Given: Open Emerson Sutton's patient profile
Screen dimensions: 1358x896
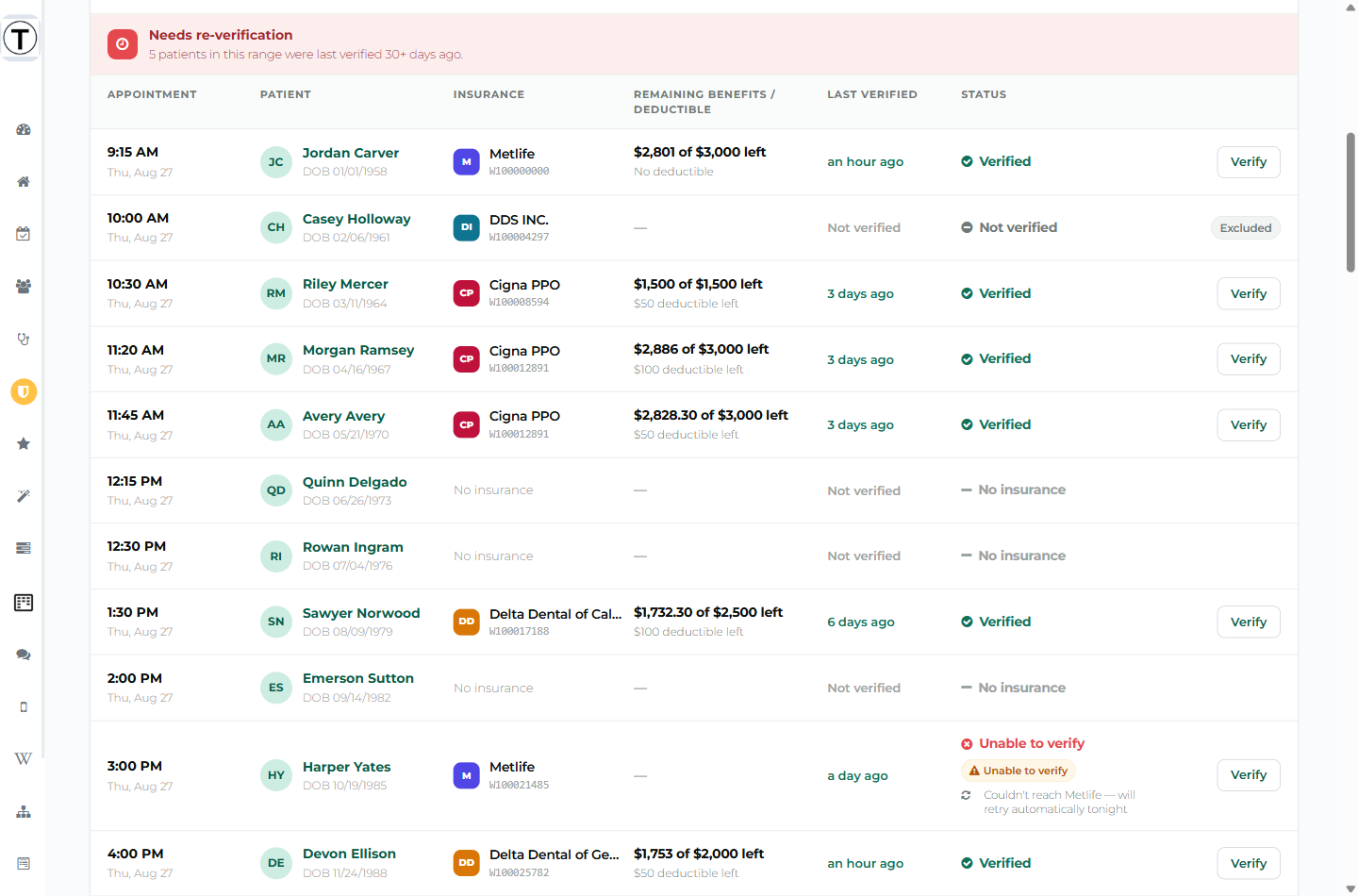Looking at the screenshot, I should click(358, 678).
